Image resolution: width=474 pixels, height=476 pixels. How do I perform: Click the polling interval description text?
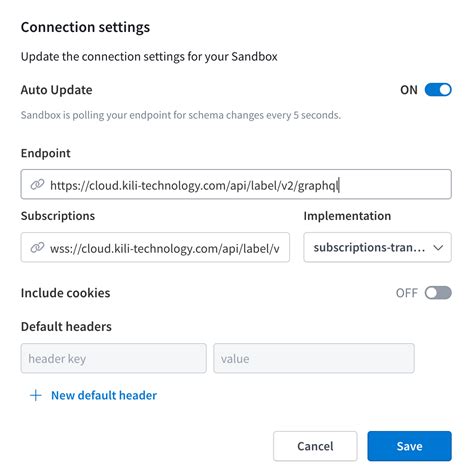pyautogui.click(x=181, y=115)
